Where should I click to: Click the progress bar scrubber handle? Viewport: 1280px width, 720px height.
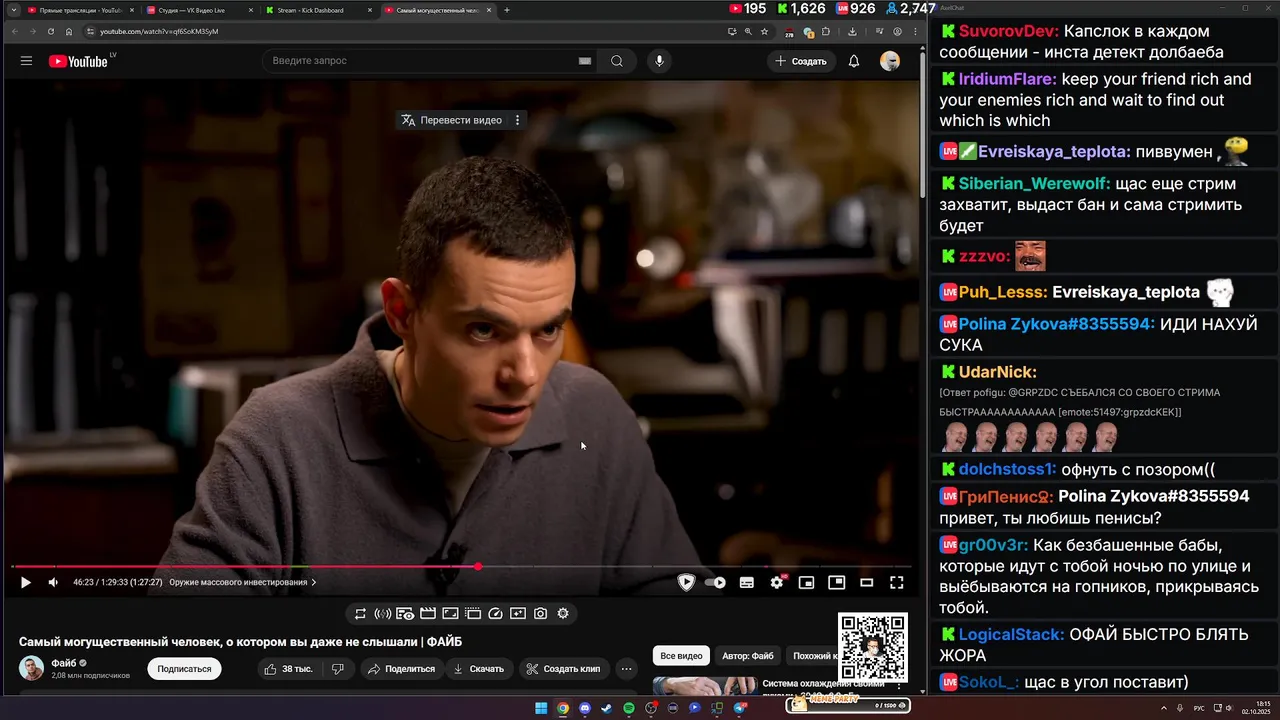click(478, 567)
